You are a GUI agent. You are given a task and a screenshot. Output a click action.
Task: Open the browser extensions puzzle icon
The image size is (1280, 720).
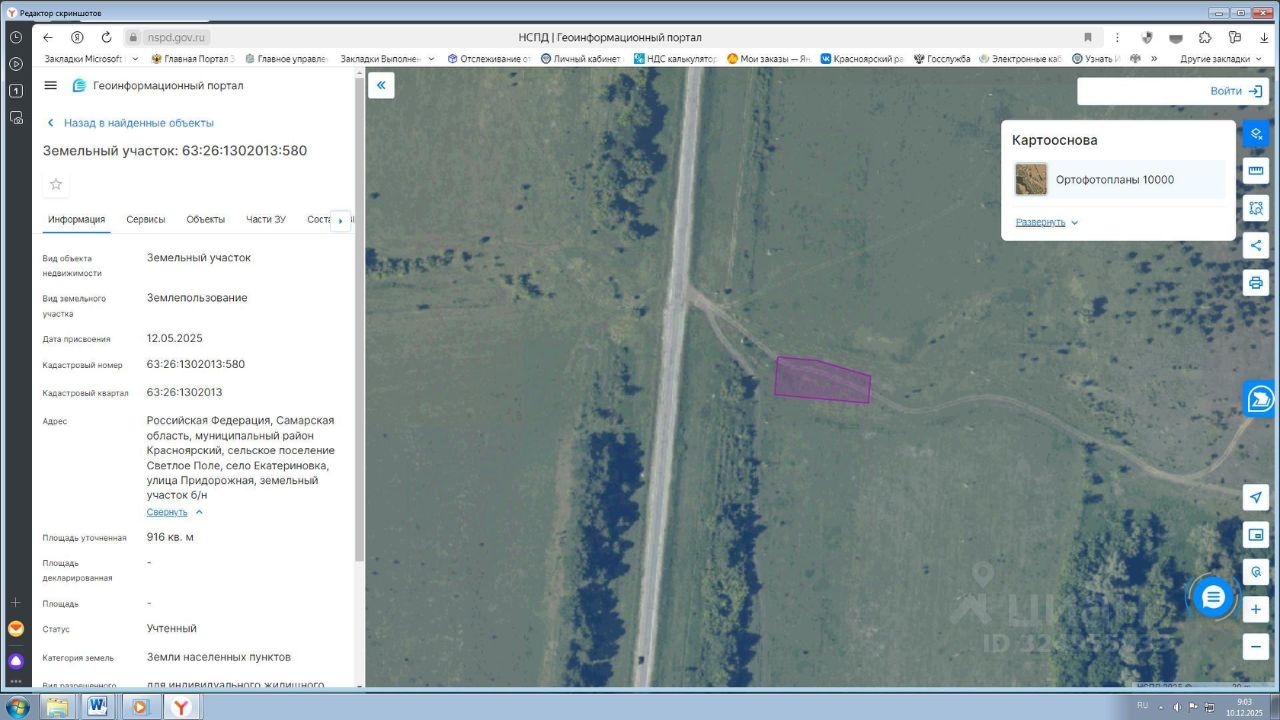pos(1205,37)
